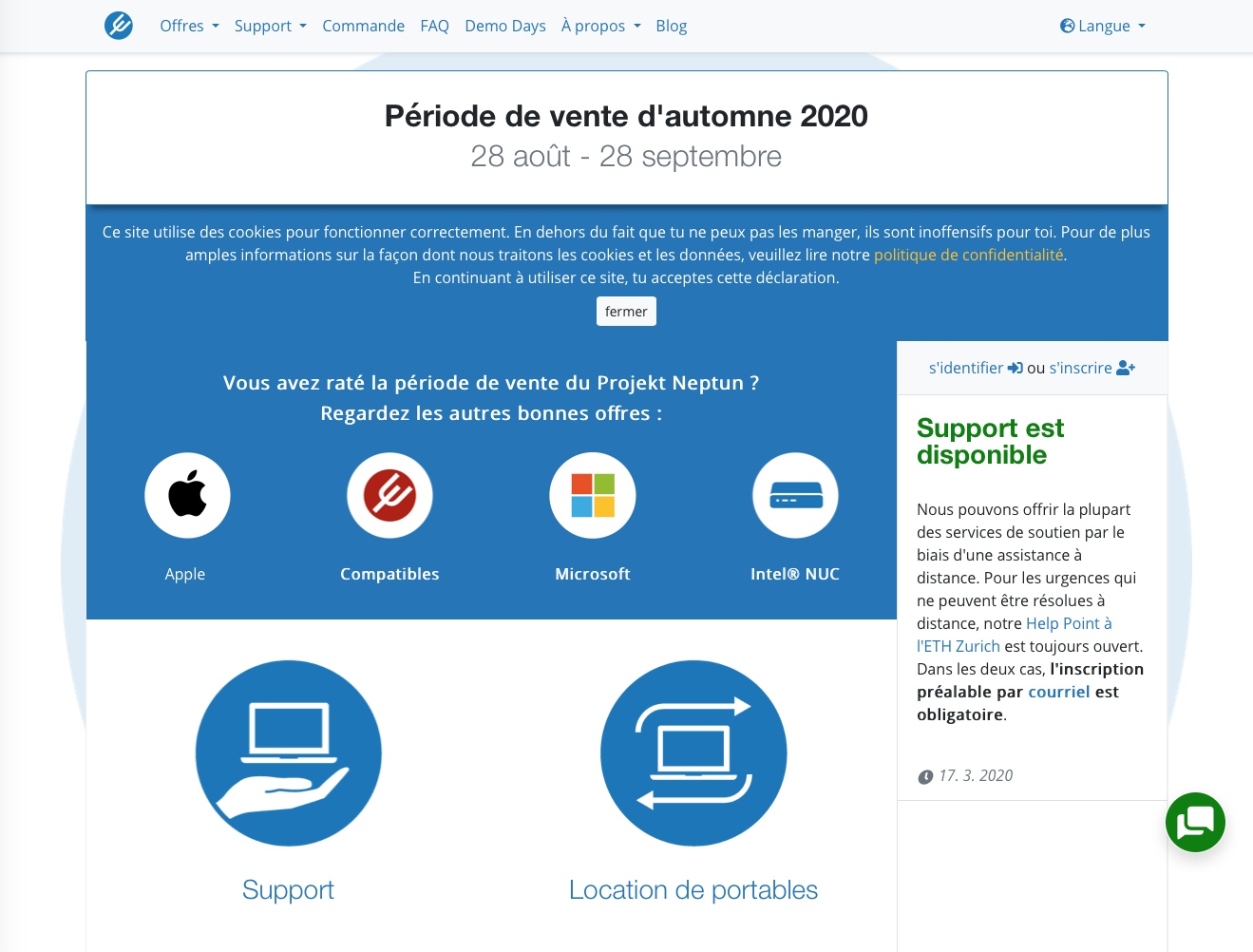1253x952 pixels.
Task: Open Demo Days from navbar
Action: click(505, 26)
